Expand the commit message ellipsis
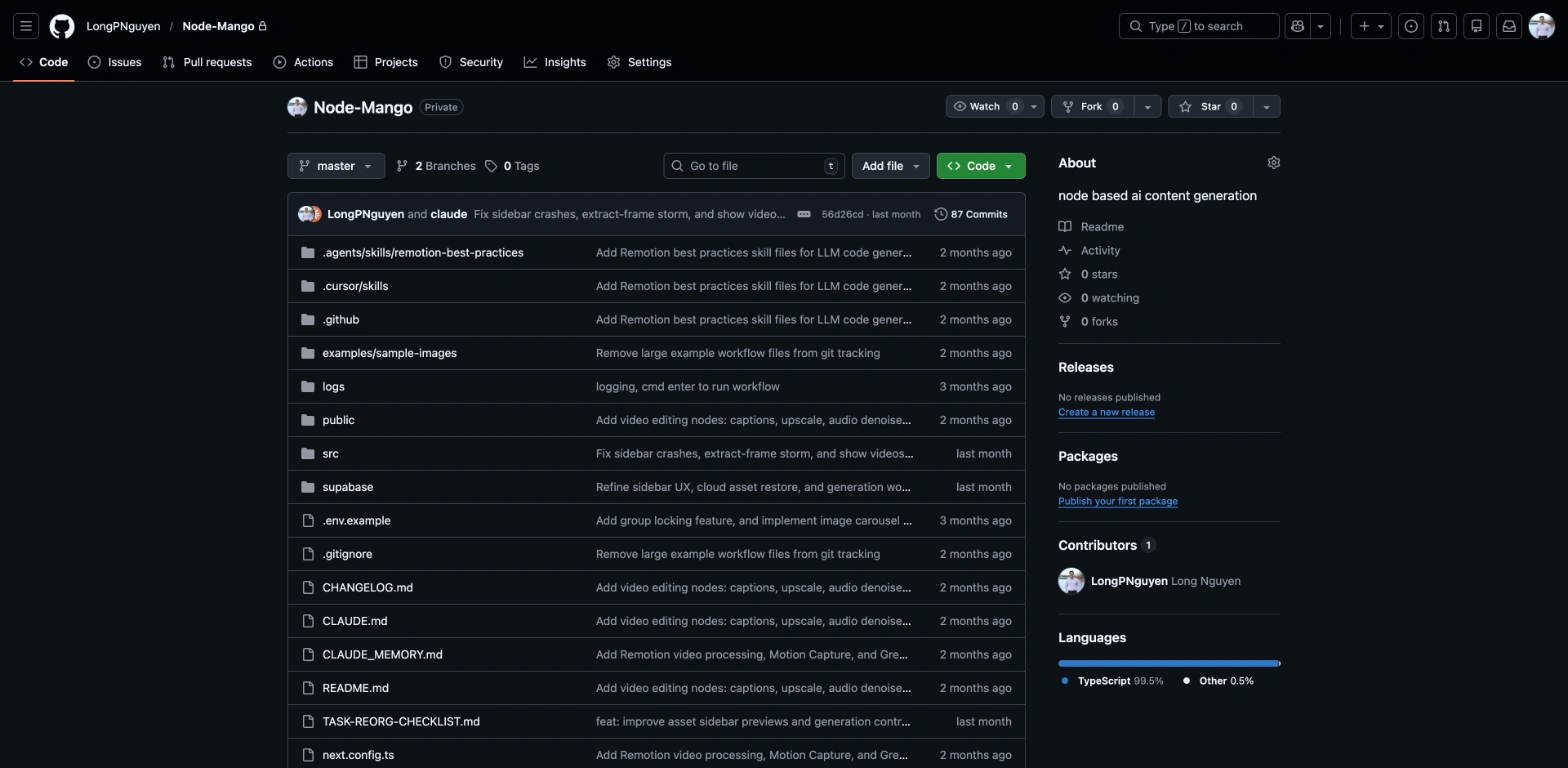The image size is (1568, 768). 804,214
